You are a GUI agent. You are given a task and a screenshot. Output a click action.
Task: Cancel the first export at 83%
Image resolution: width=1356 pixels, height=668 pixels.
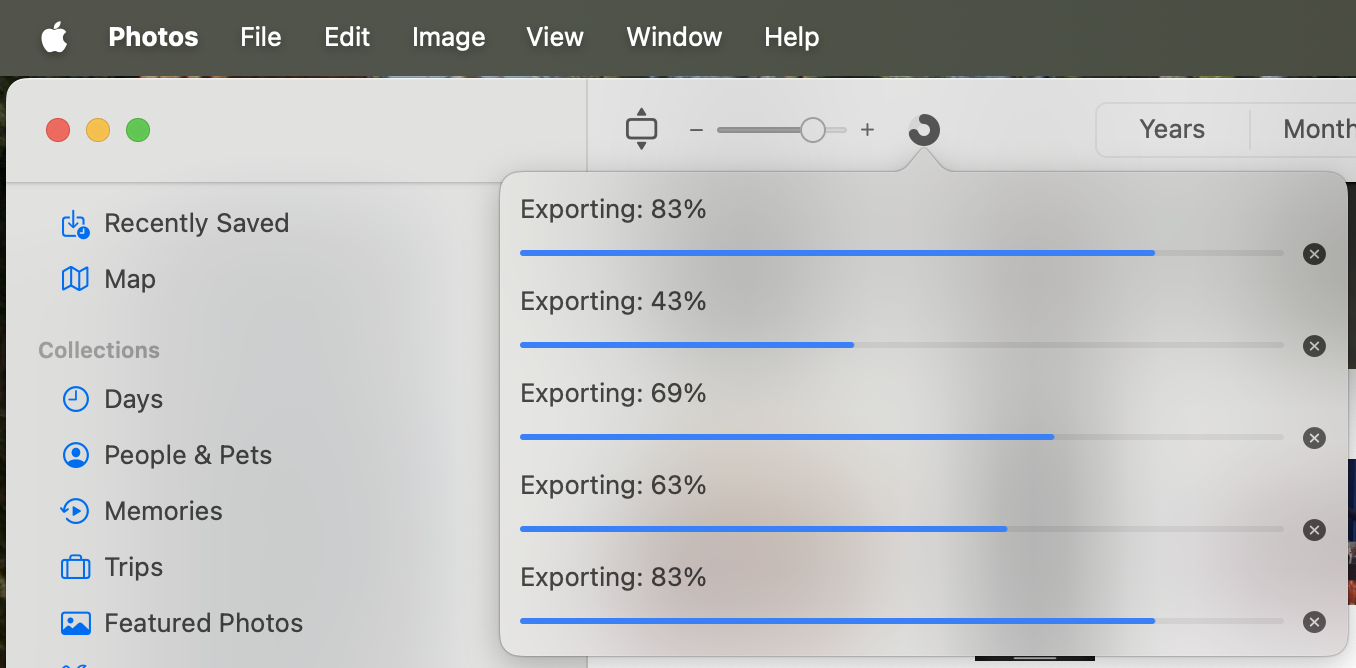1314,254
